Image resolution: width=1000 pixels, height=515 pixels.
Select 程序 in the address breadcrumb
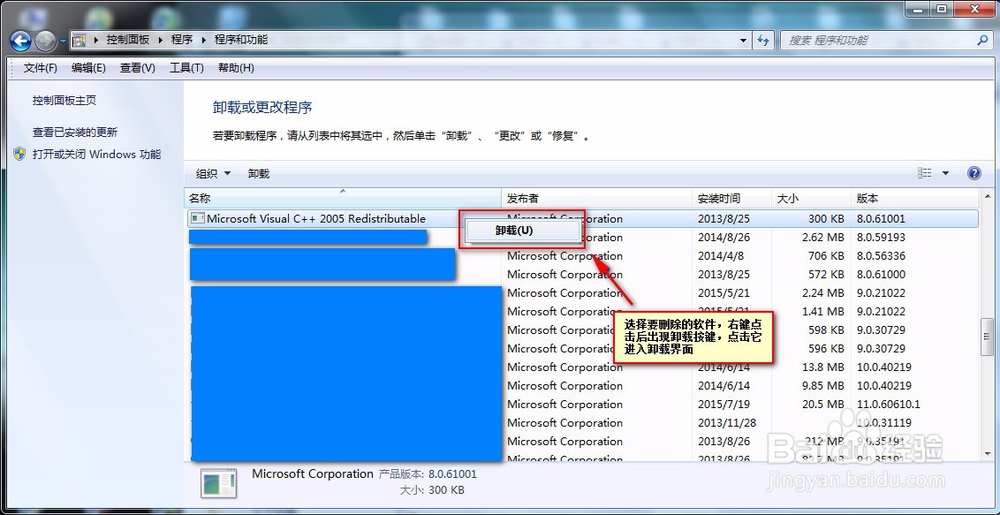click(x=182, y=40)
